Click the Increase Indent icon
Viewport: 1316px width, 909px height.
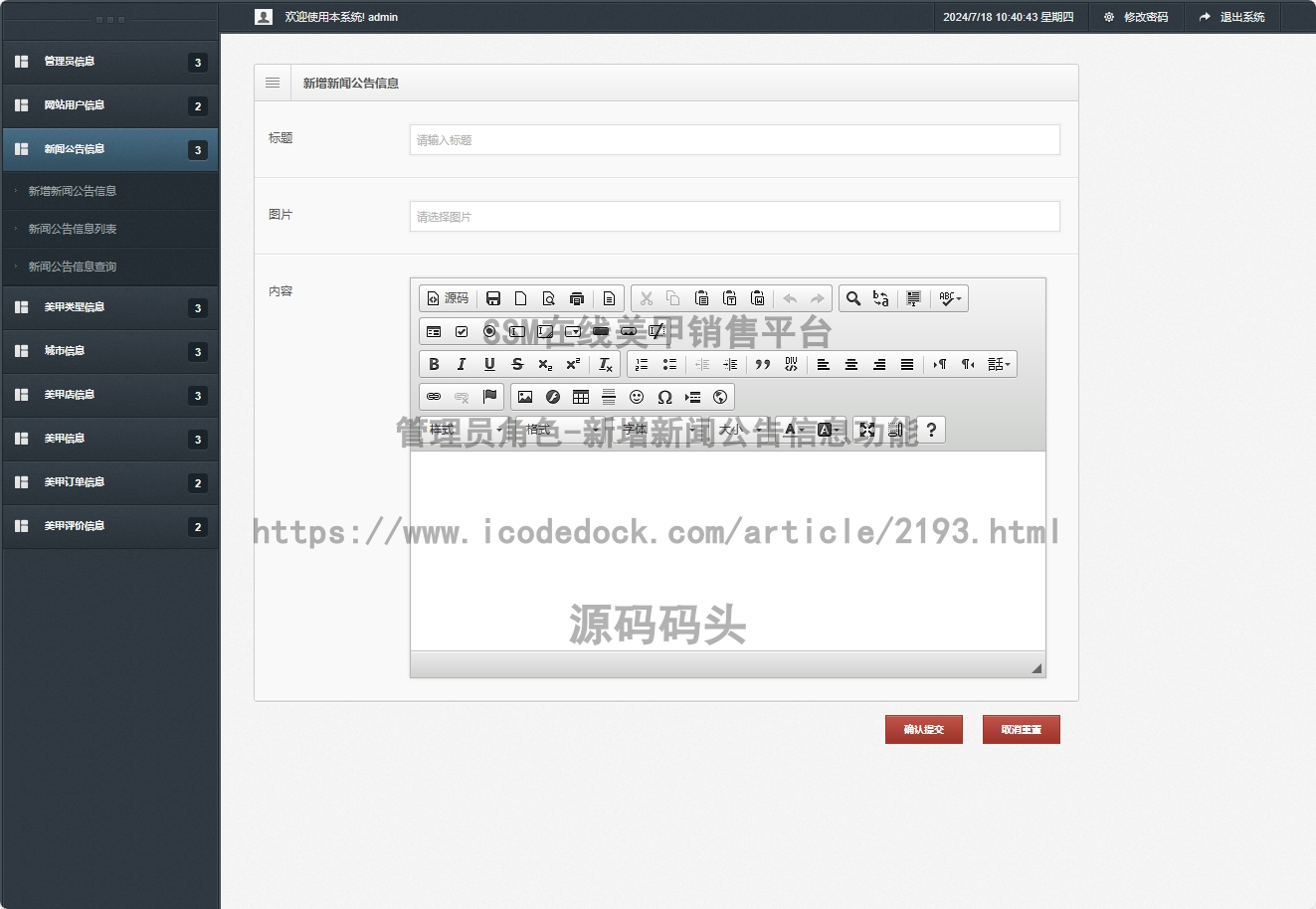730,364
